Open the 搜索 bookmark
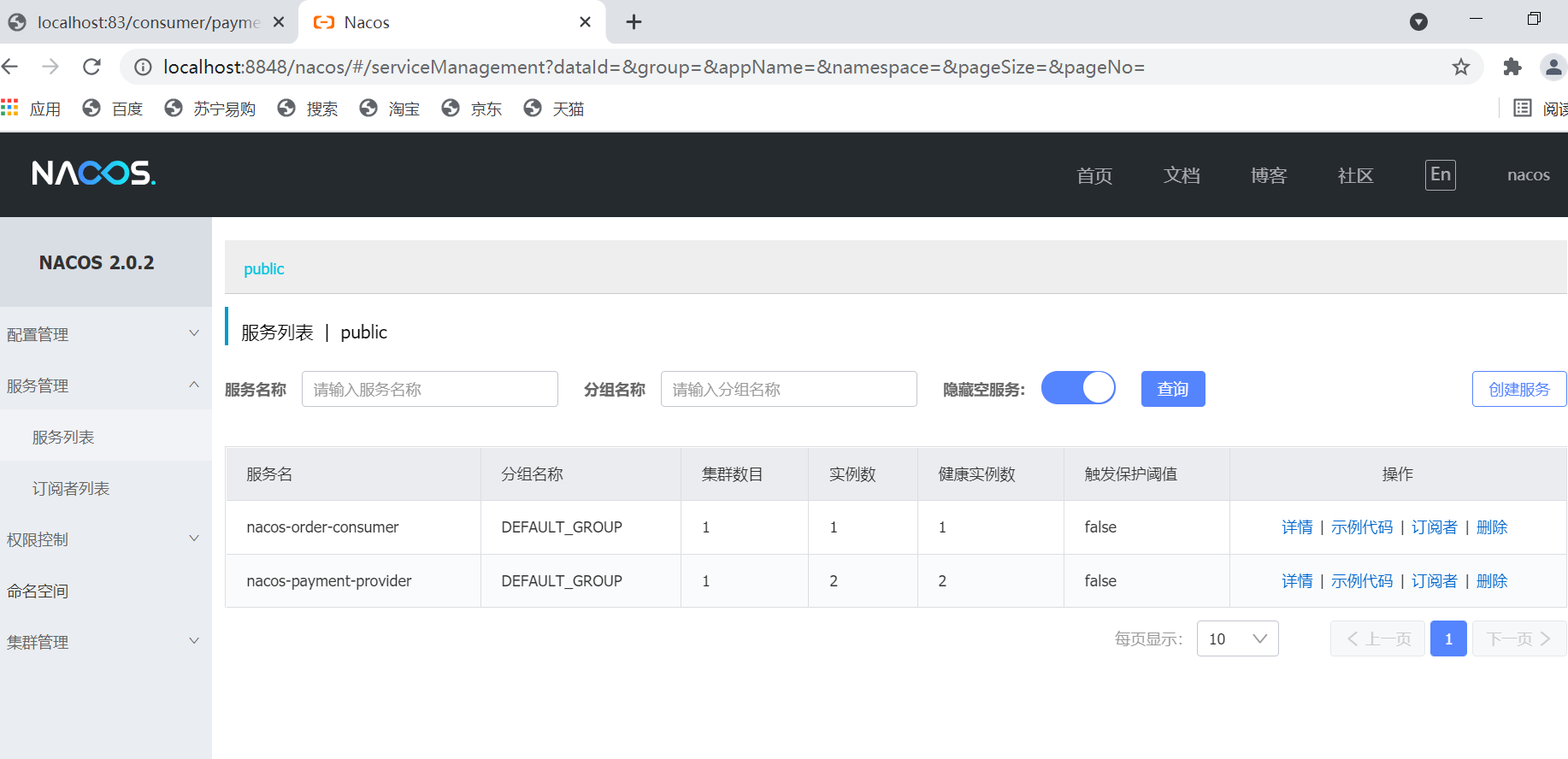 pos(308,109)
